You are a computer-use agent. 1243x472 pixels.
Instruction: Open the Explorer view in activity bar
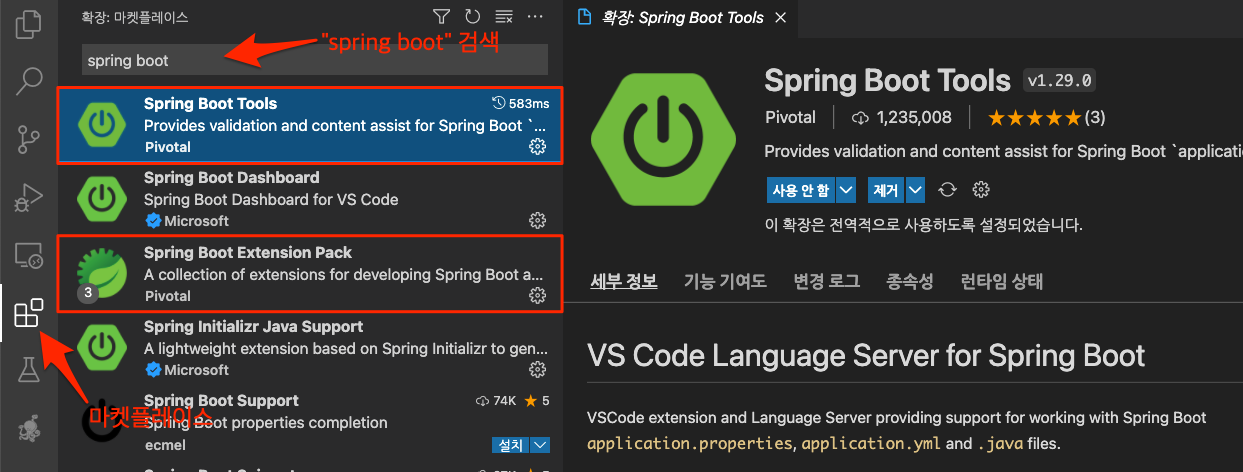(x=29, y=22)
